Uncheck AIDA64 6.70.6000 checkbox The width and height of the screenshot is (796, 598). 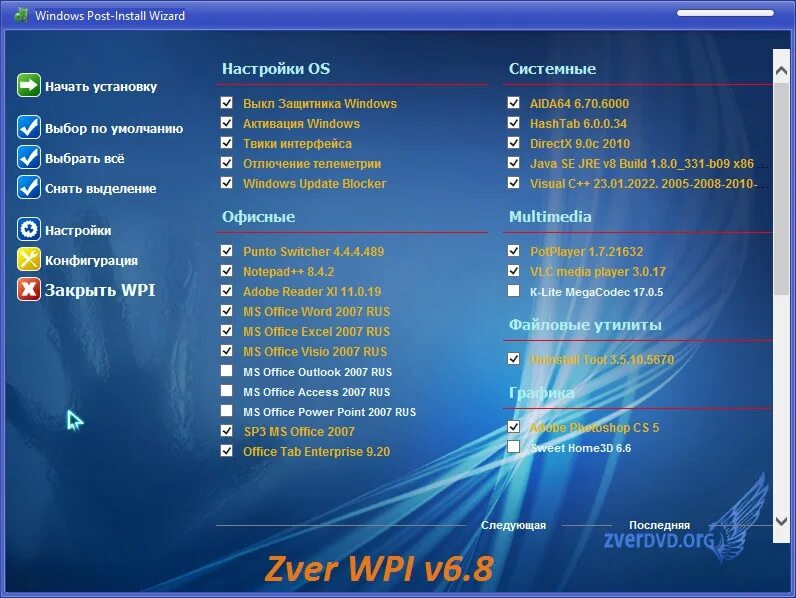[x=513, y=103]
